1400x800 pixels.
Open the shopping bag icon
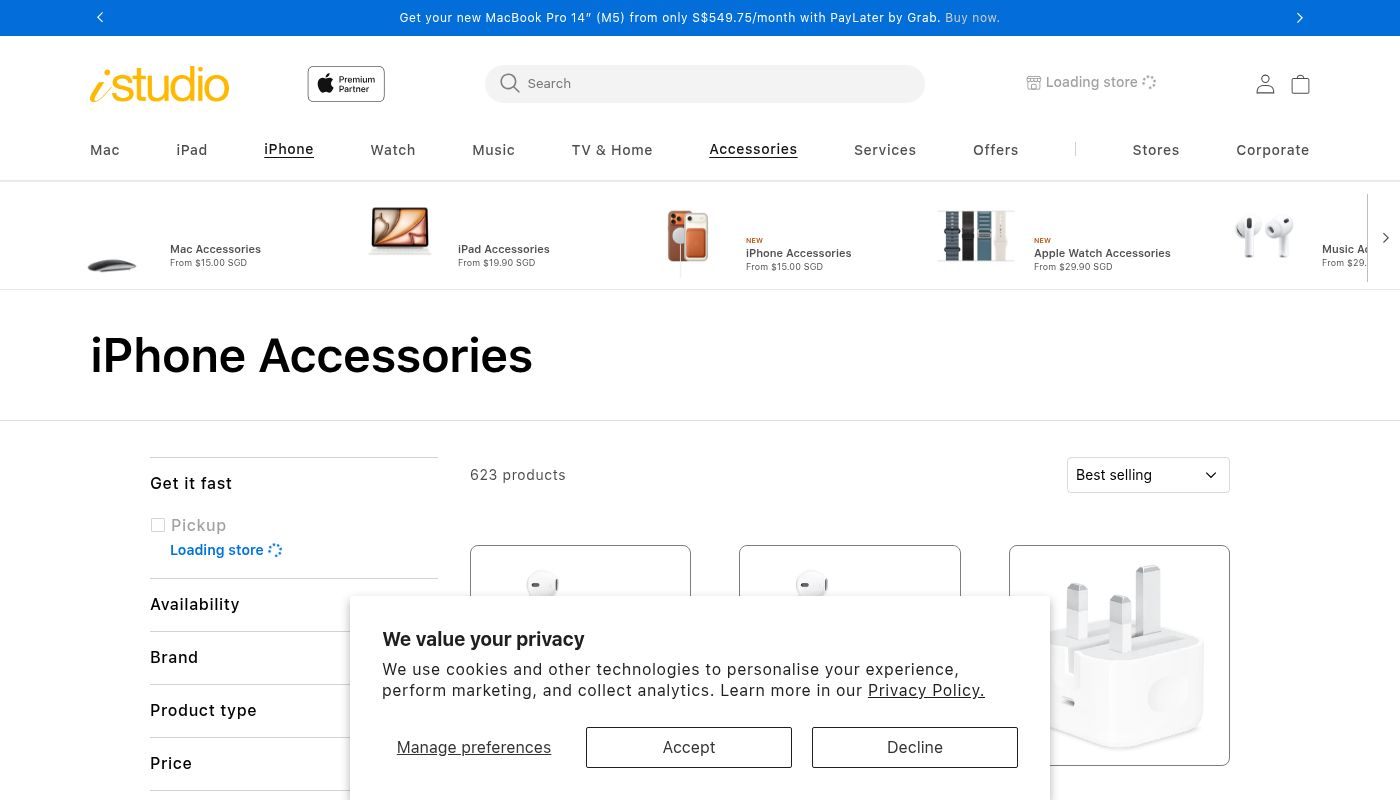(1300, 84)
